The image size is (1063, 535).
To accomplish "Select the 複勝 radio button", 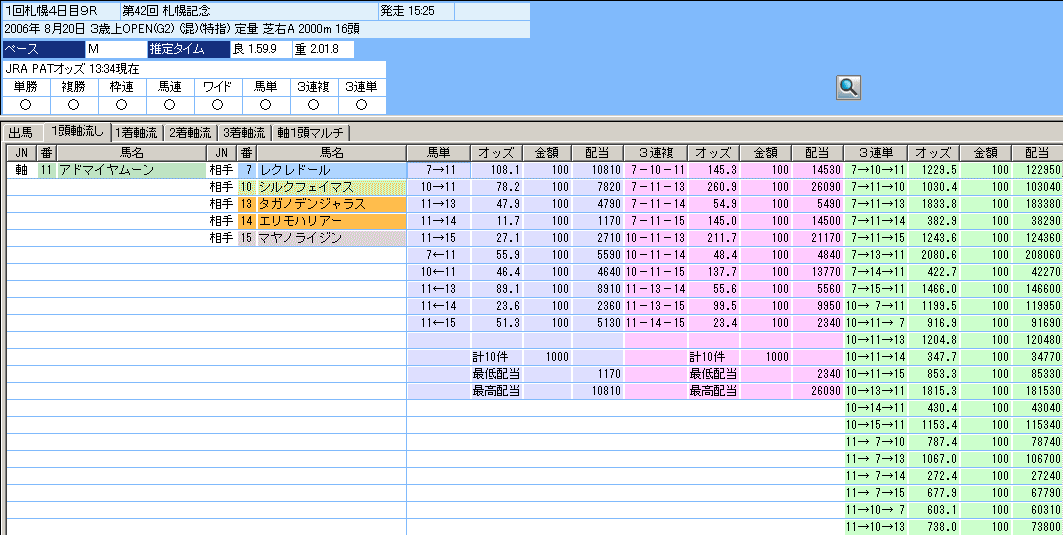I will tap(74, 104).
